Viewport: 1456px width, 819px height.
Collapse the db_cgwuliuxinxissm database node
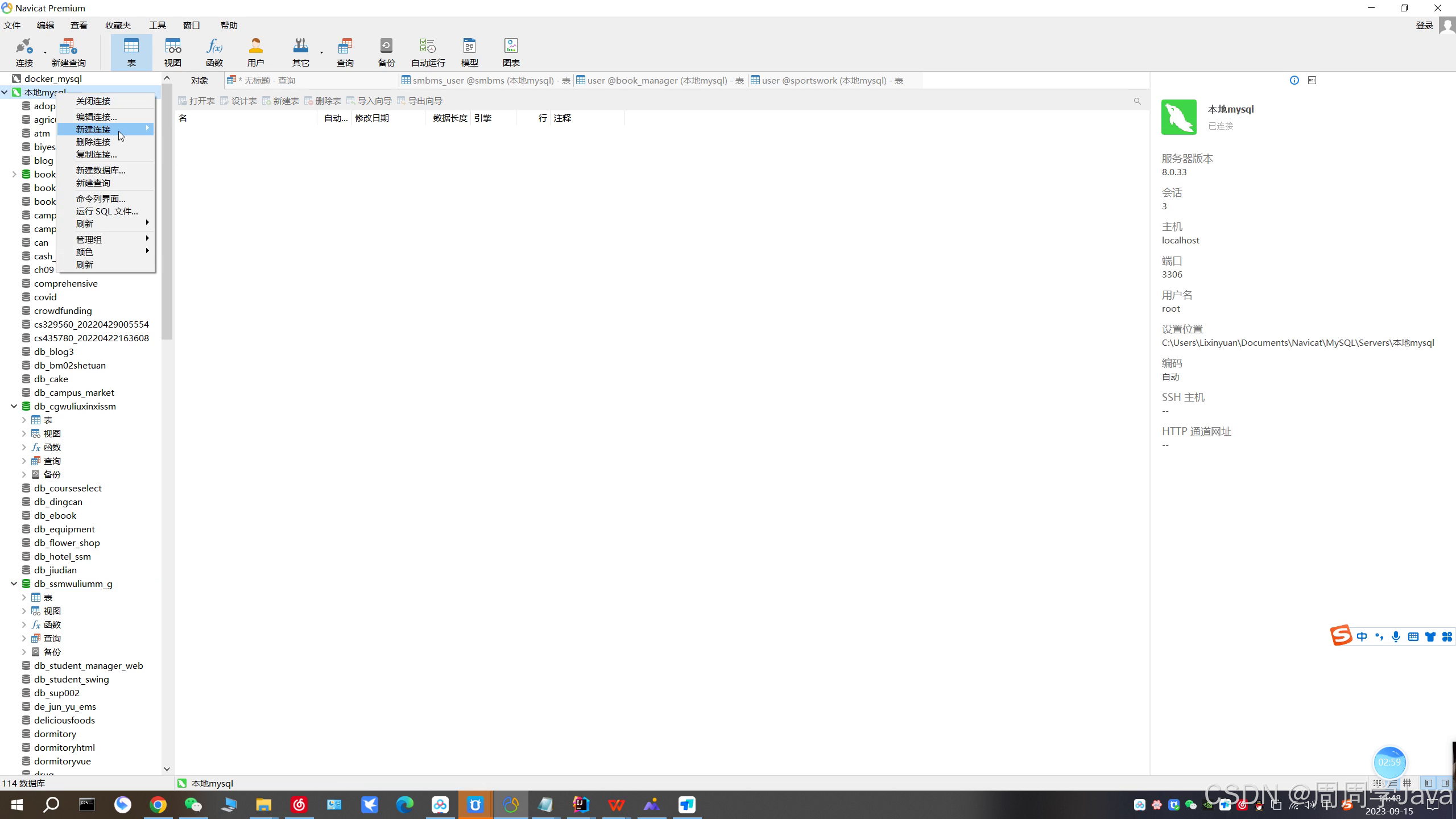point(14,406)
